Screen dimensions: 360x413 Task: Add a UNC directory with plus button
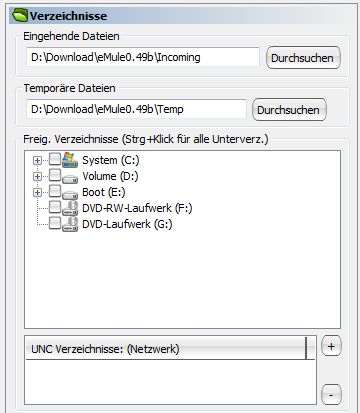click(331, 346)
